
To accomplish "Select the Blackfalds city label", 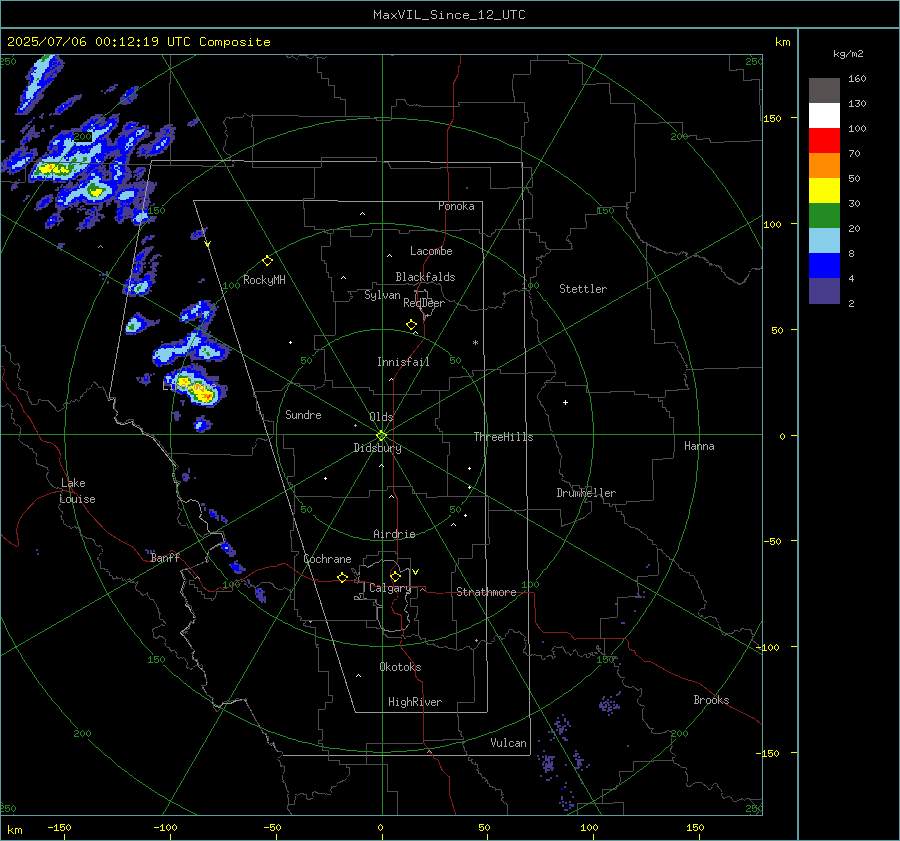I will (x=425, y=277).
